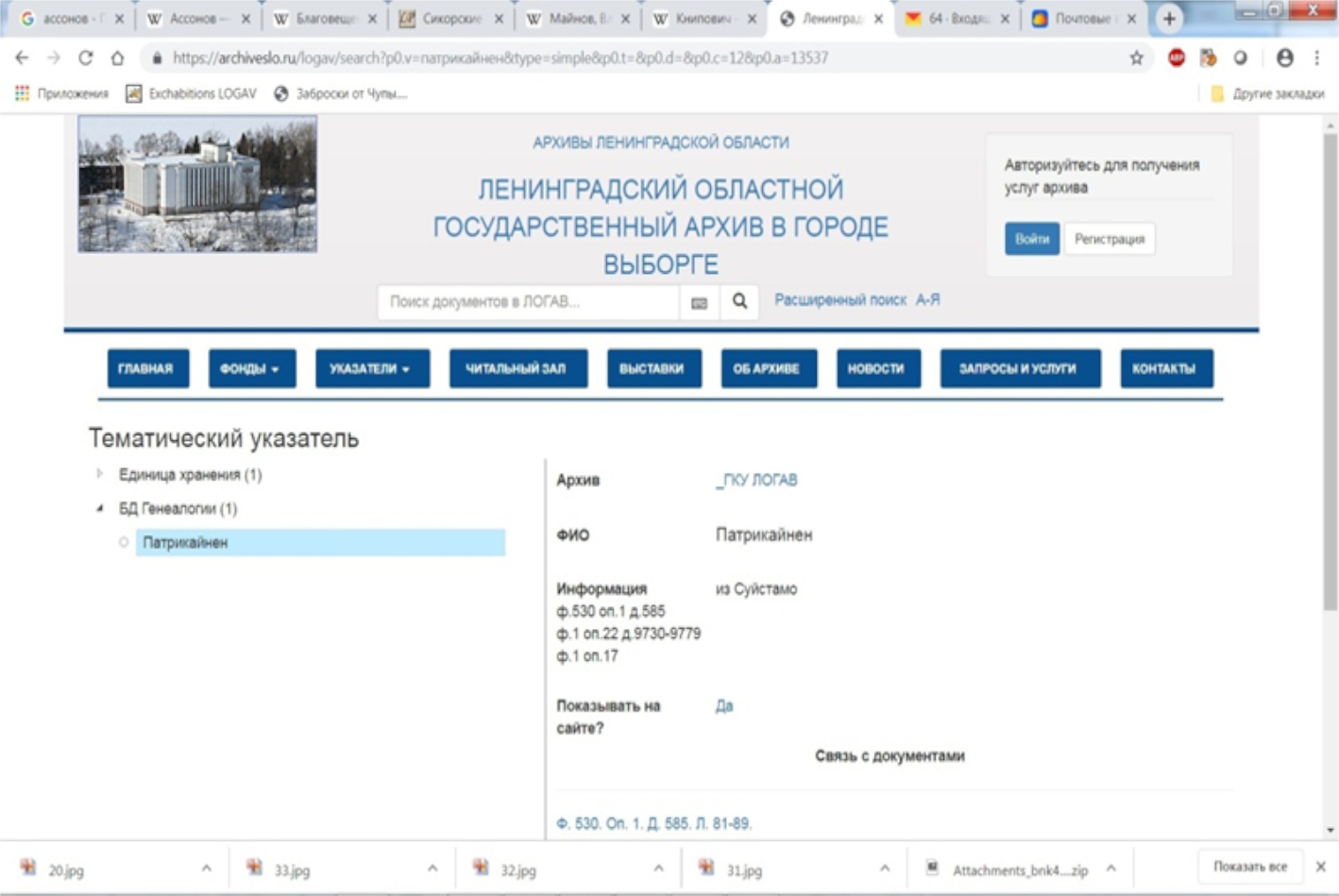Close the downloads bar

pos(1320,867)
